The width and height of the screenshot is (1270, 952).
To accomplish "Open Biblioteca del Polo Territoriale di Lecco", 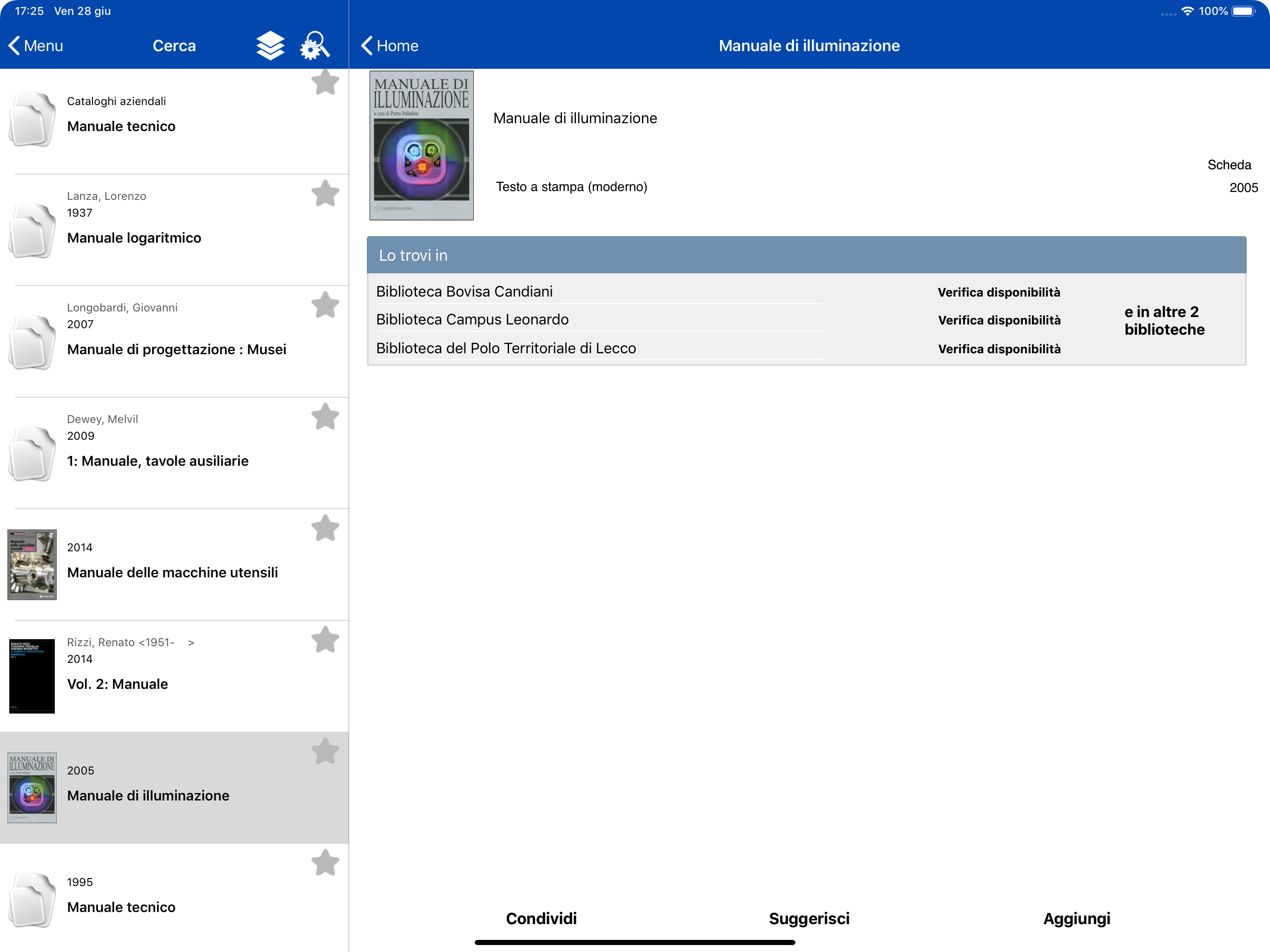I will [x=506, y=348].
